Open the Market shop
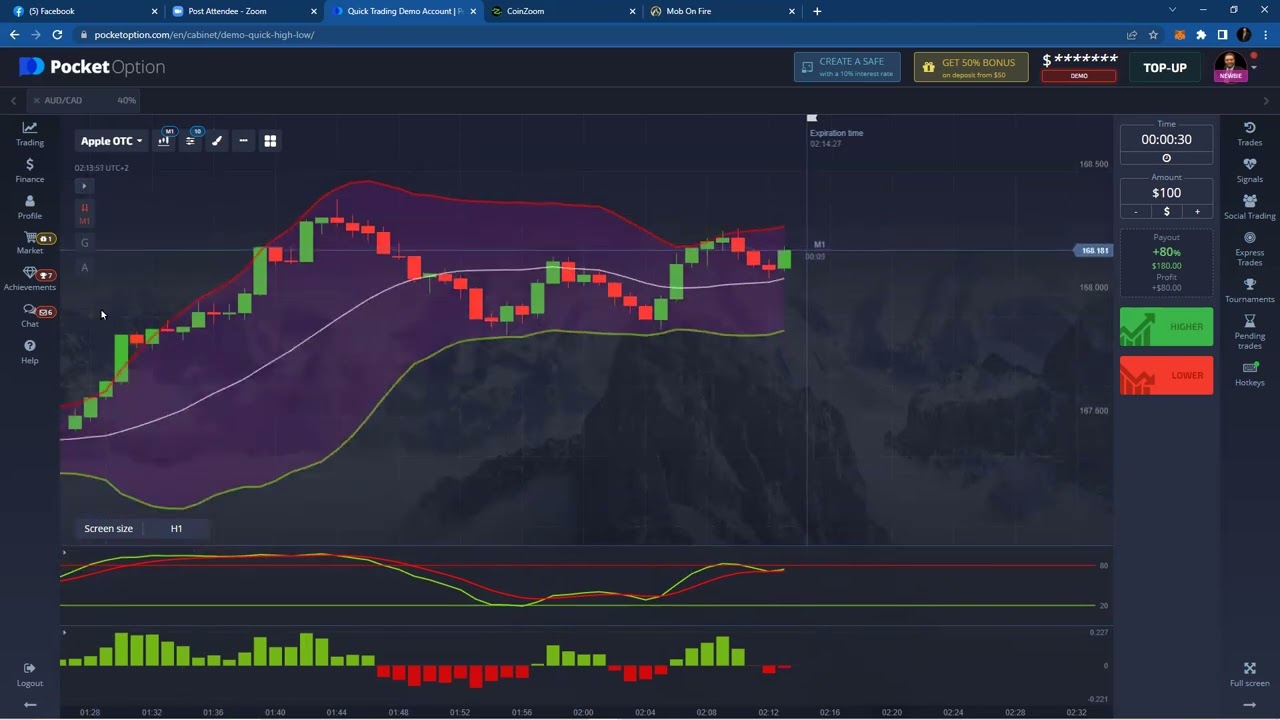This screenshot has height=720, width=1280. (30, 243)
